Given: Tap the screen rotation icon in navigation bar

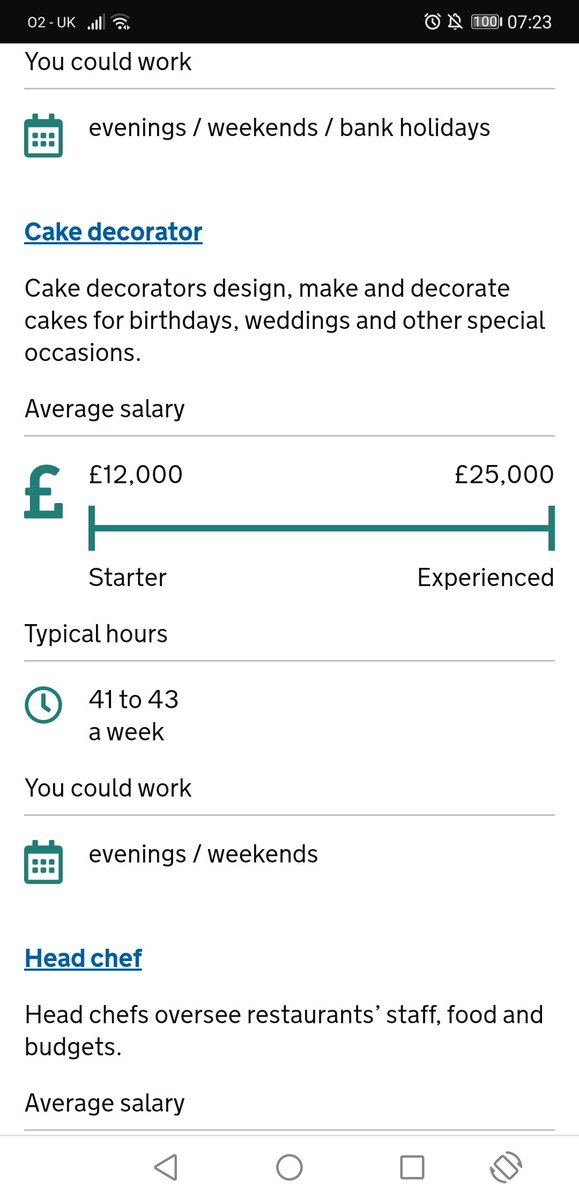Looking at the screenshot, I should click(507, 1167).
